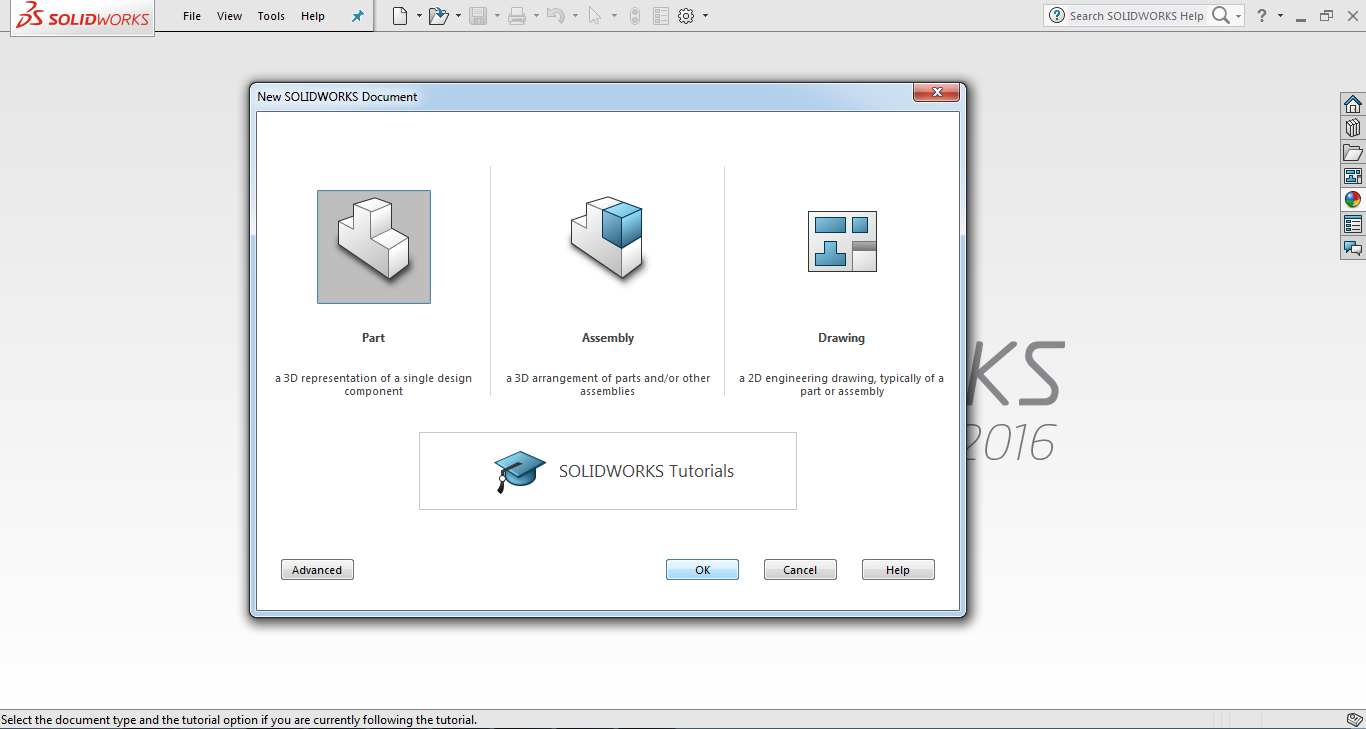Click 'a 3D representation of a single design component'
1366x729 pixels.
(374, 385)
